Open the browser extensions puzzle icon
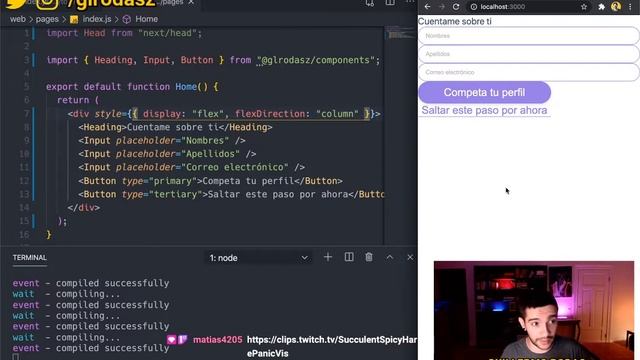The height and width of the screenshot is (360, 640). (x=601, y=7)
